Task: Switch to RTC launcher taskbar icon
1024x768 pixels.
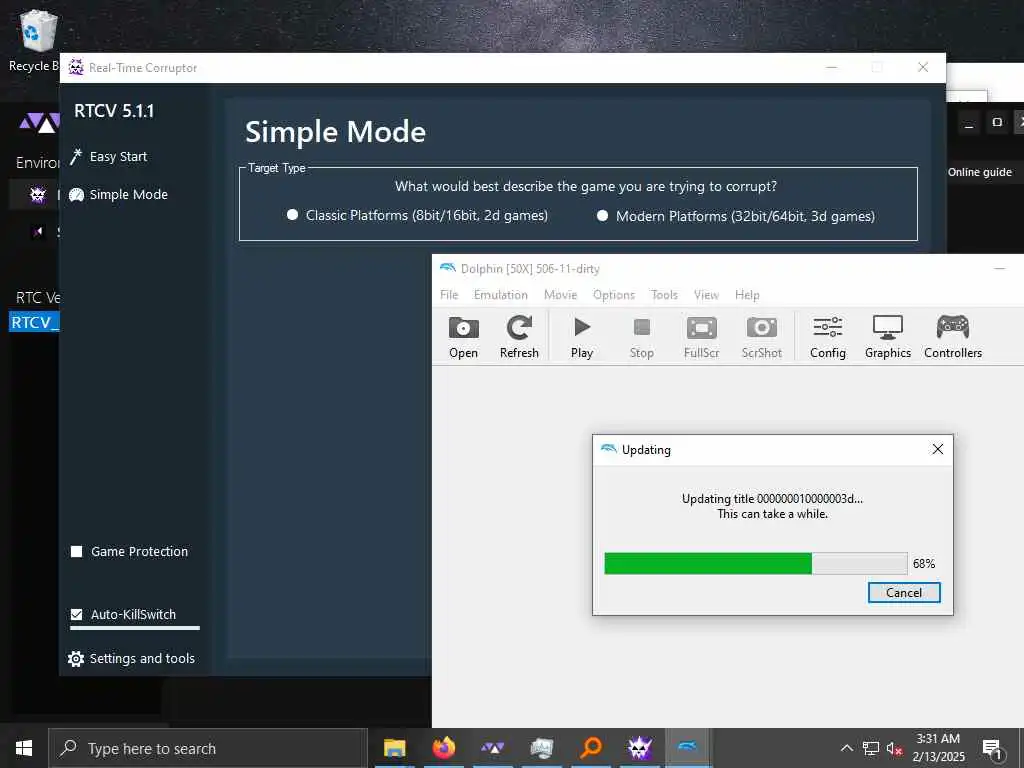Action: click(492, 748)
